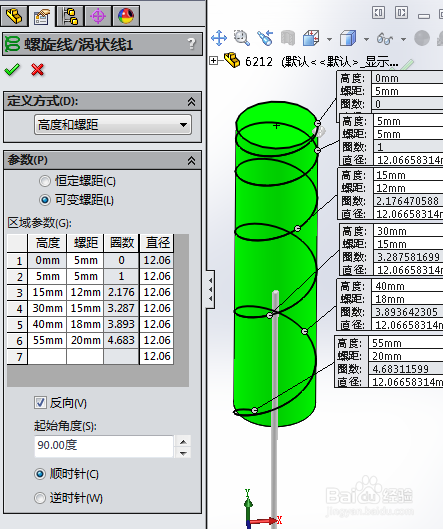Open Hide/Show Items dropdown arrow
443x529 pixels.
[403, 39]
